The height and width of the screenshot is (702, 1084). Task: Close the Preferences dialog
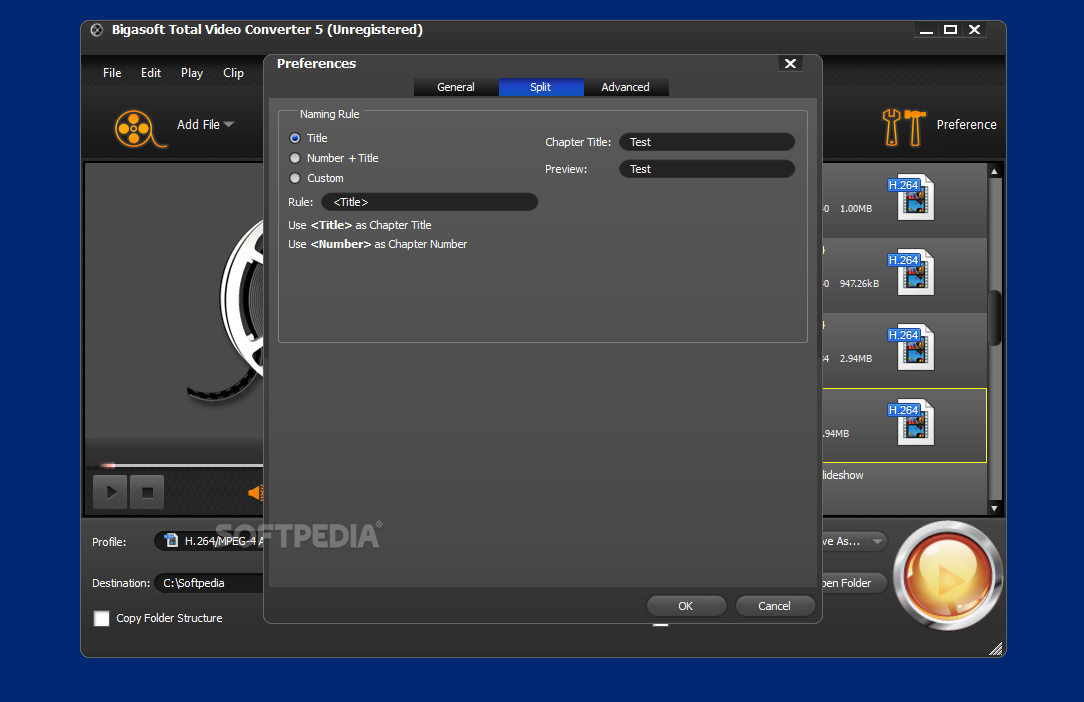790,64
